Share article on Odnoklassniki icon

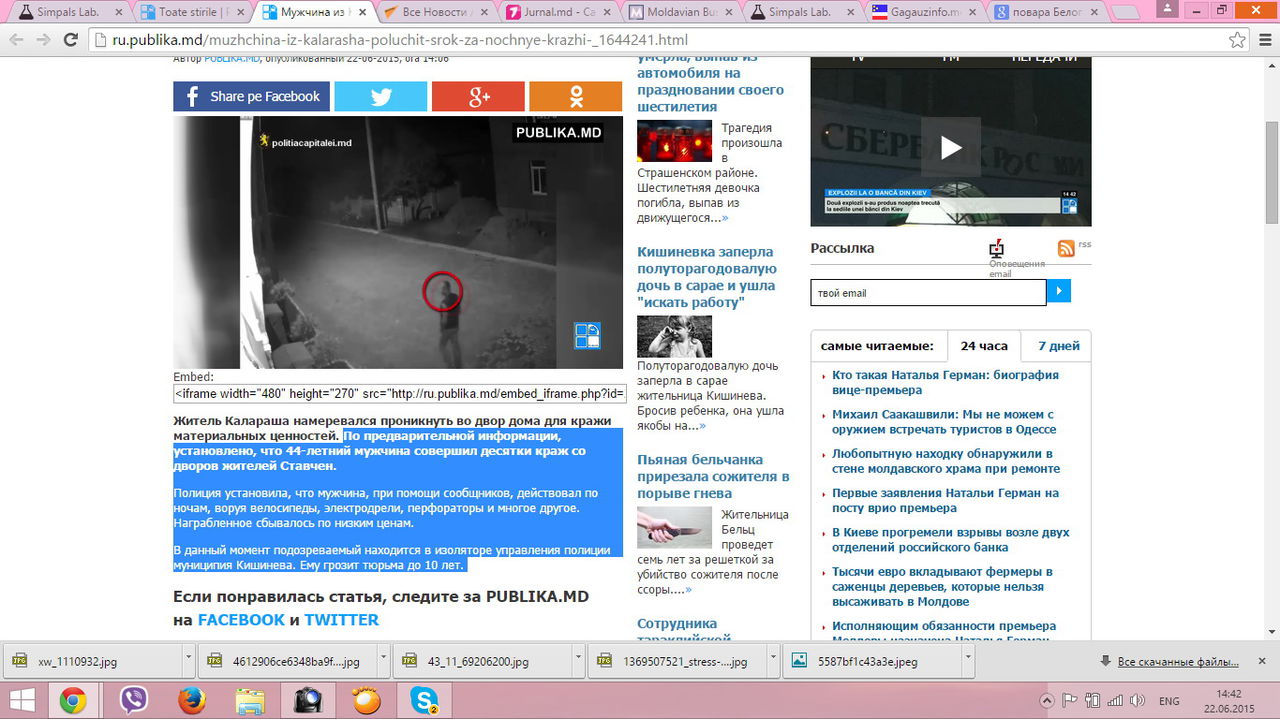click(x=575, y=96)
